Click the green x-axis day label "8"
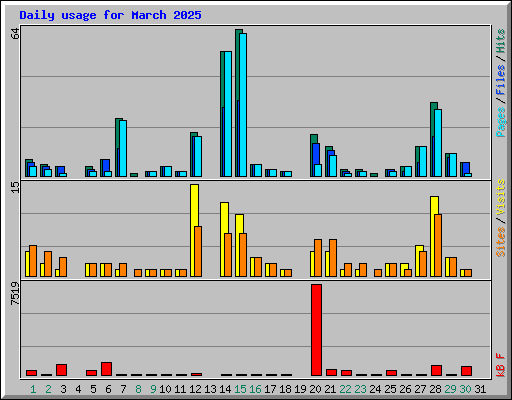Screen dimensions: 512x400 tap(138, 389)
